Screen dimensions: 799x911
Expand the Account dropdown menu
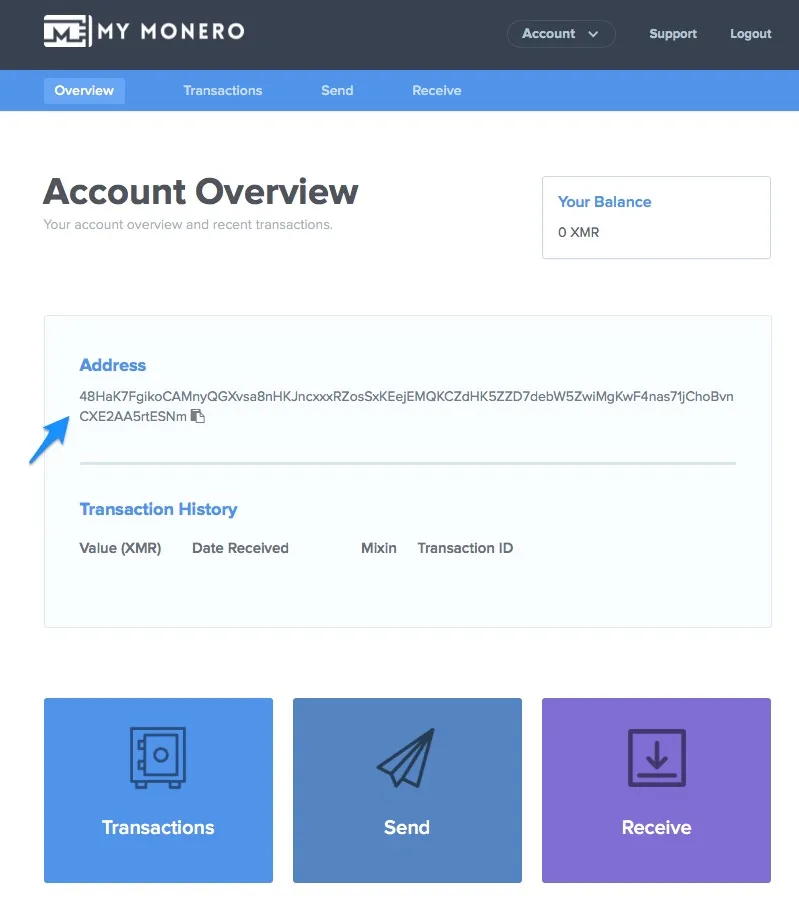[560, 34]
